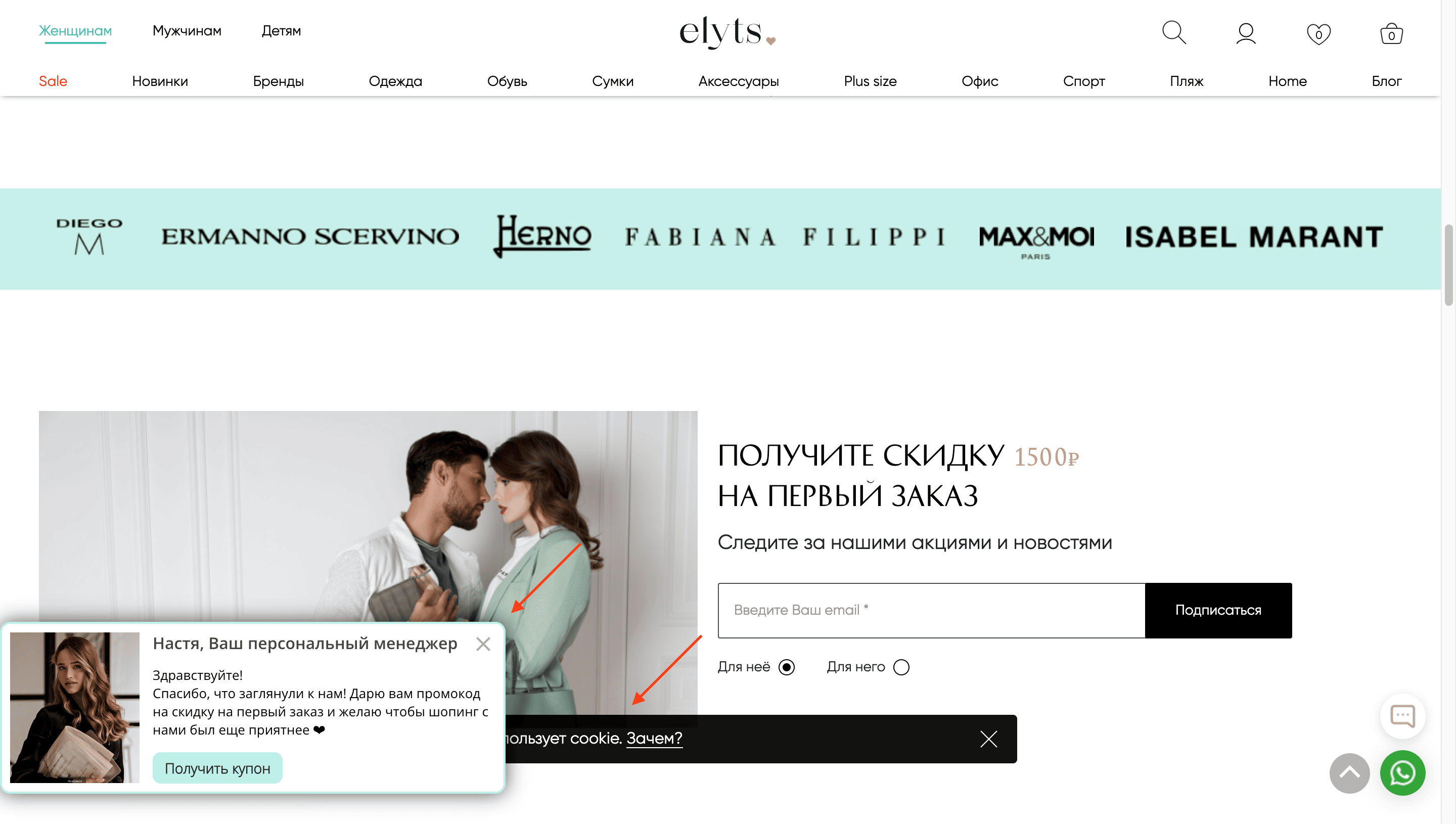The width and height of the screenshot is (1456, 824).
Task: Open the Бренды menu
Action: [x=279, y=81]
